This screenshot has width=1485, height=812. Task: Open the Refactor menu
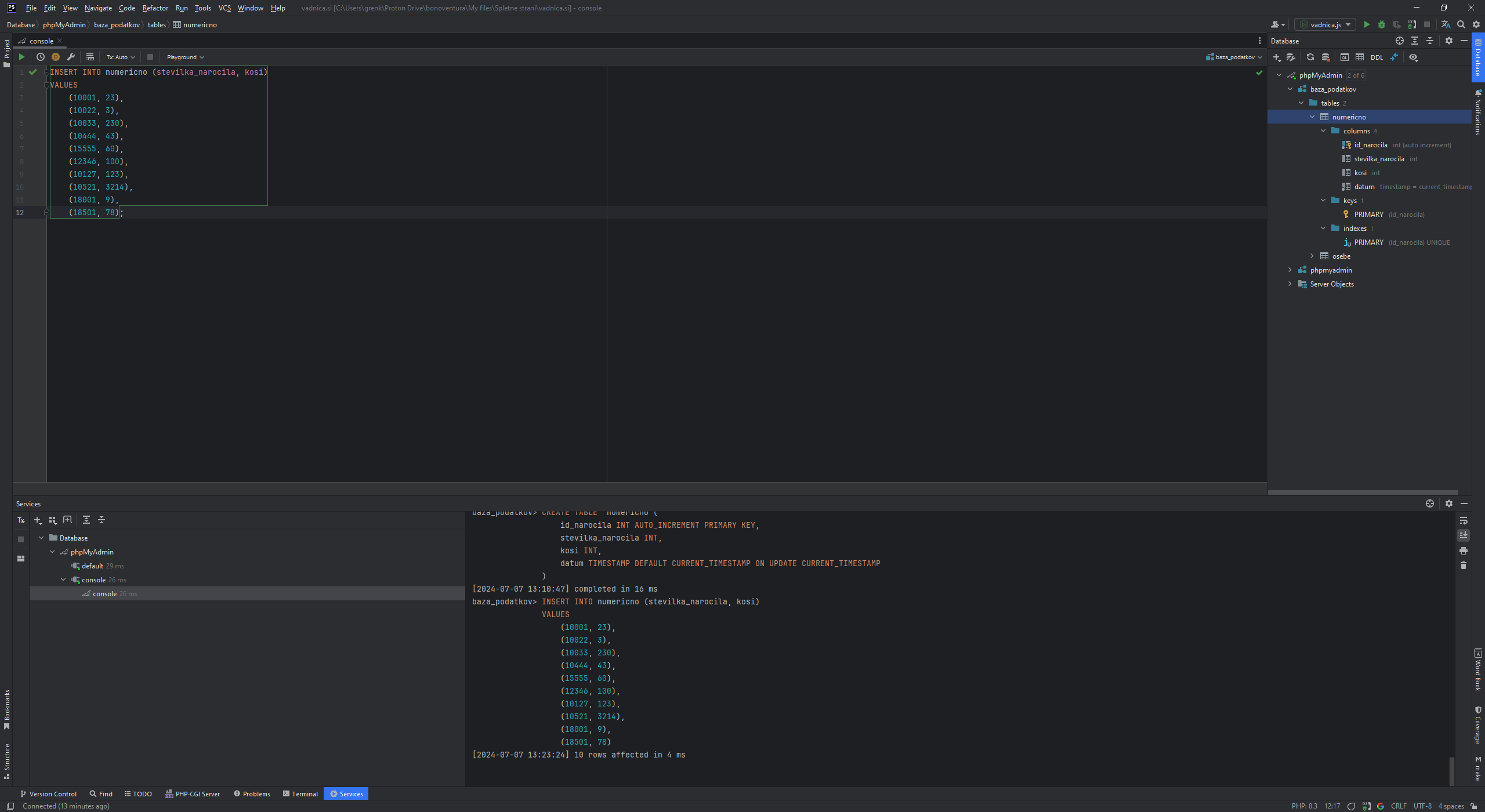(x=155, y=8)
